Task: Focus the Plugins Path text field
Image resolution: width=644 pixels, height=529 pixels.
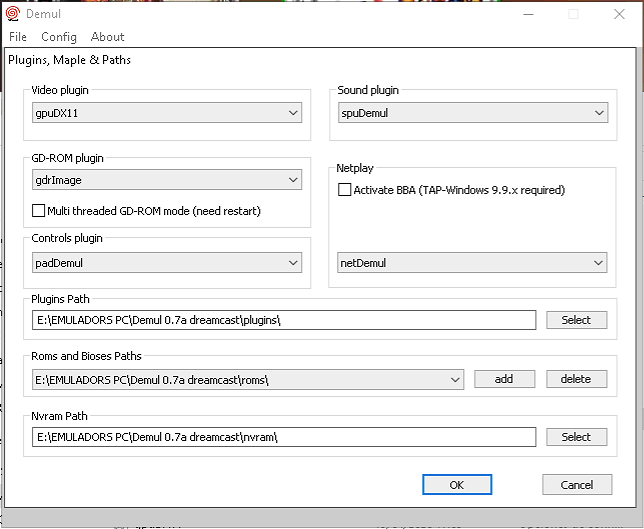Action: click(284, 320)
